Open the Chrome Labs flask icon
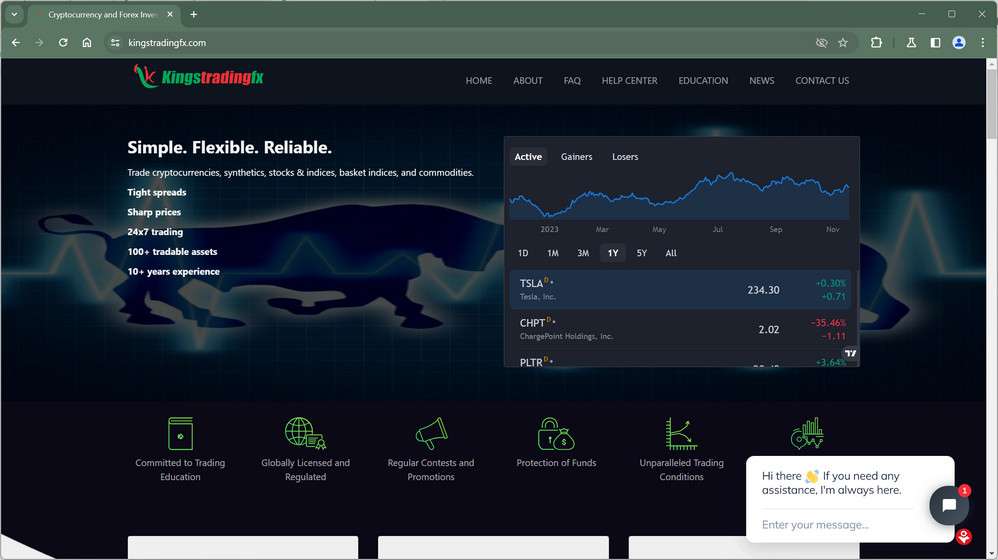 coord(911,43)
